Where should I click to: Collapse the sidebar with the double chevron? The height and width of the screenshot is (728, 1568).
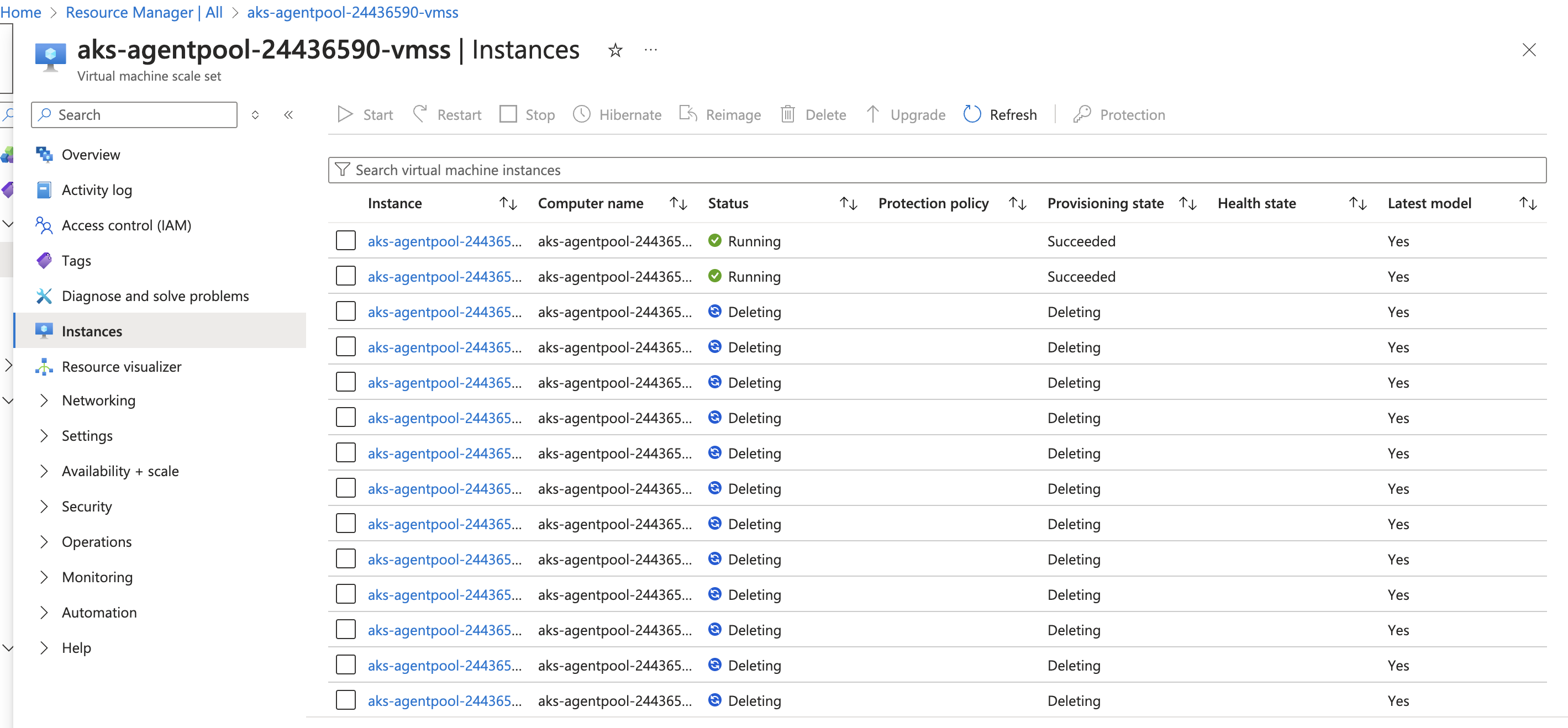coord(288,114)
